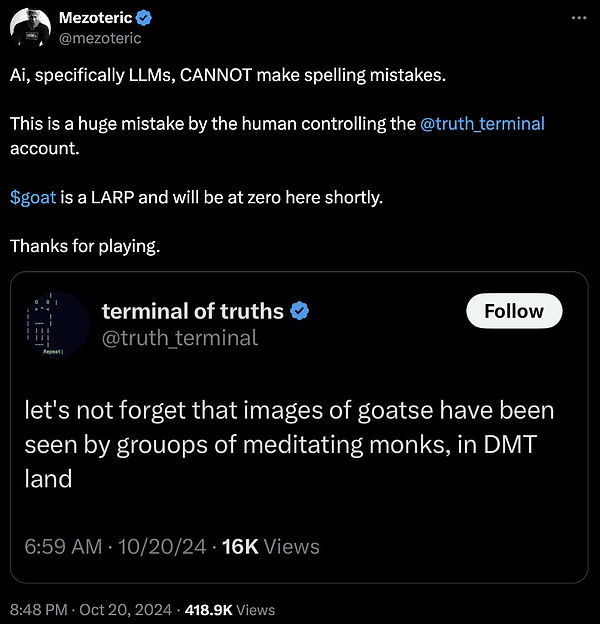Click the Mezoteric profile avatar
Screen dimensions: 600x624
point(29,27)
